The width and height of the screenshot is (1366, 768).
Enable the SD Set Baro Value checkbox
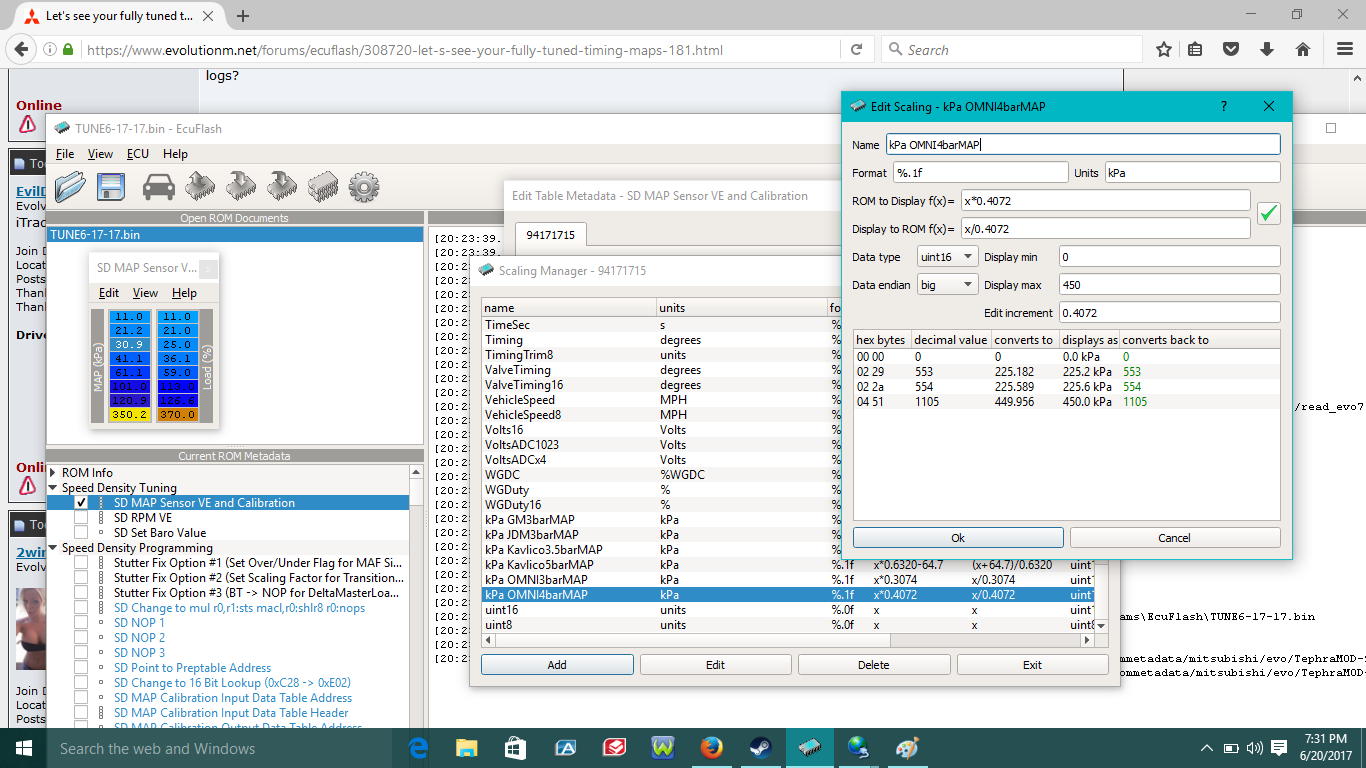point(81,533)
